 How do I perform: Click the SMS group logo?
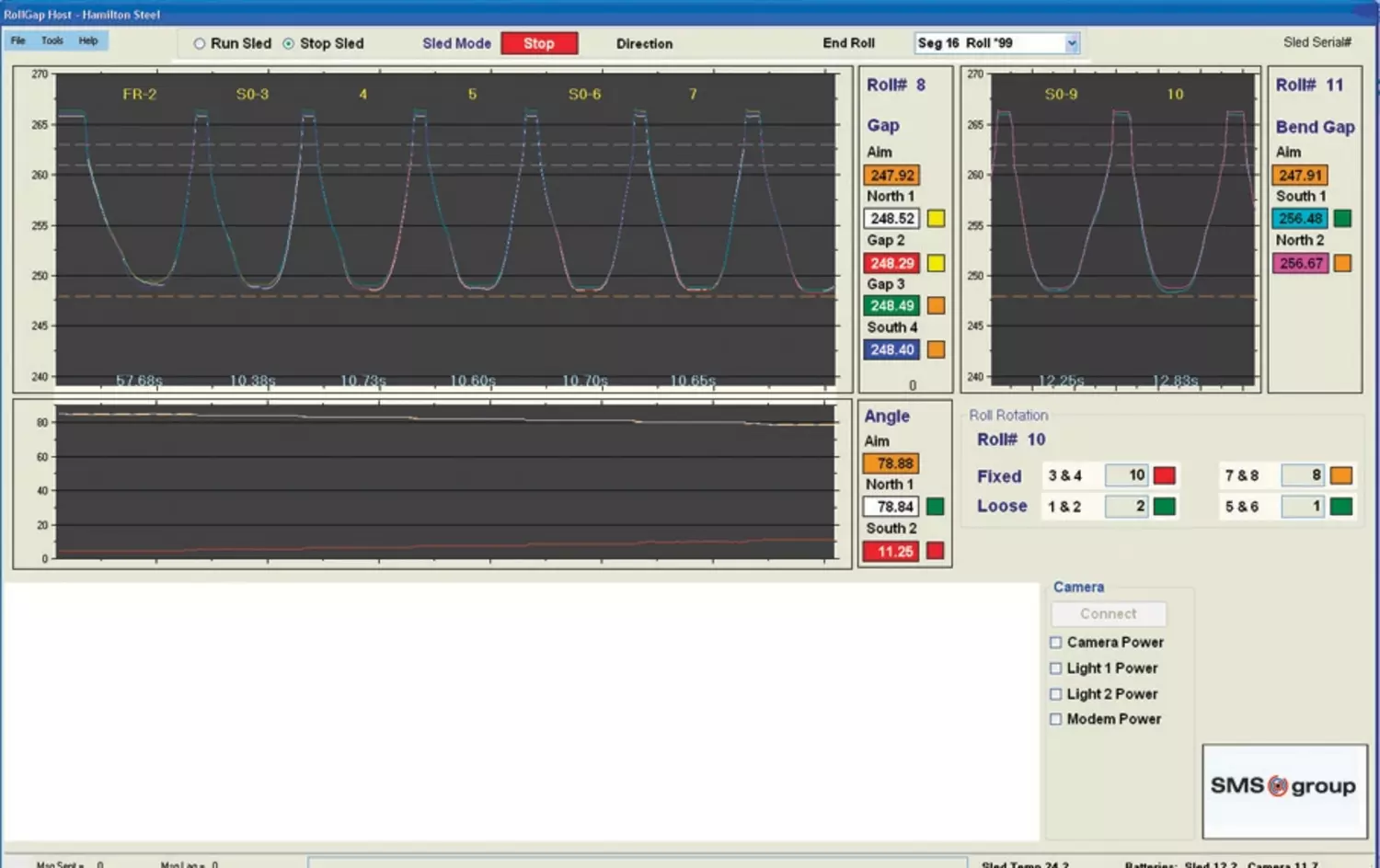1283,787
